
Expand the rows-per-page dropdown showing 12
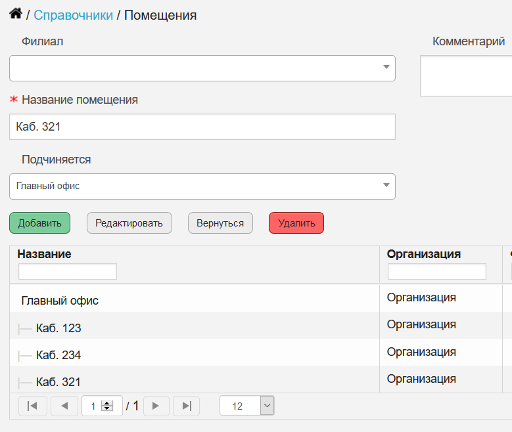coord(267,406)
